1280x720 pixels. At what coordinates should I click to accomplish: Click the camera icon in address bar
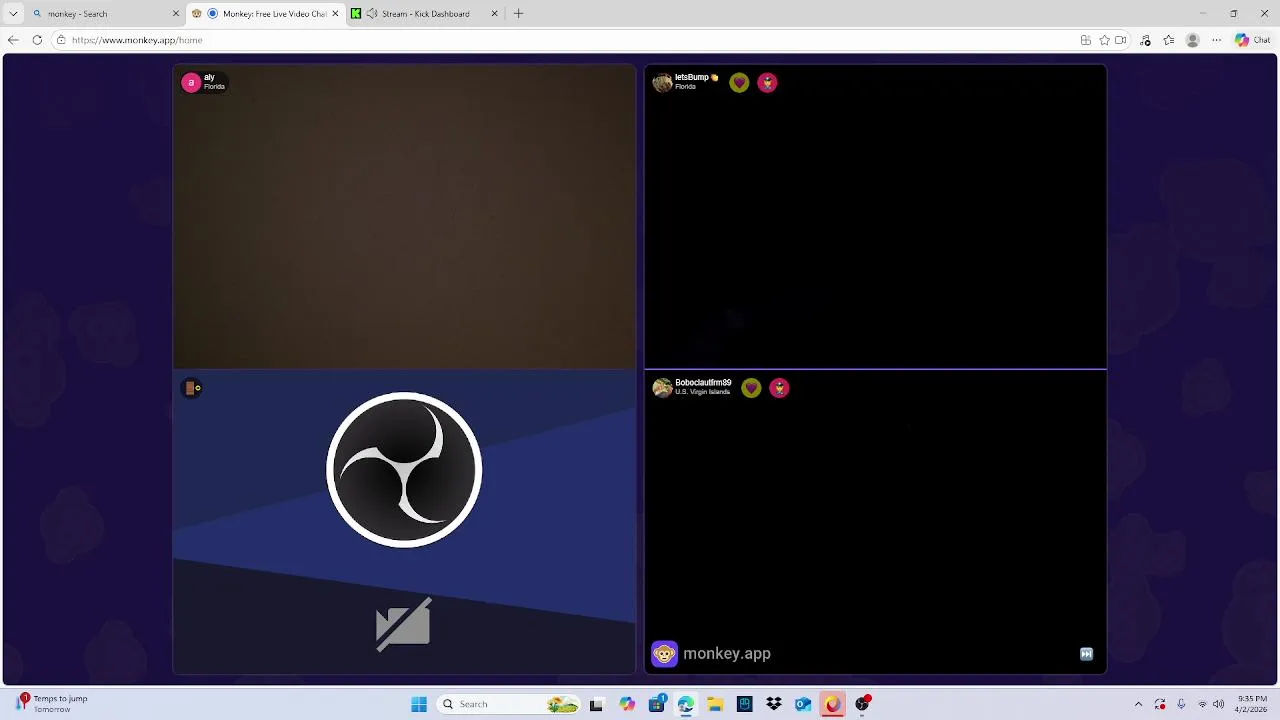tap(1121, 40)
